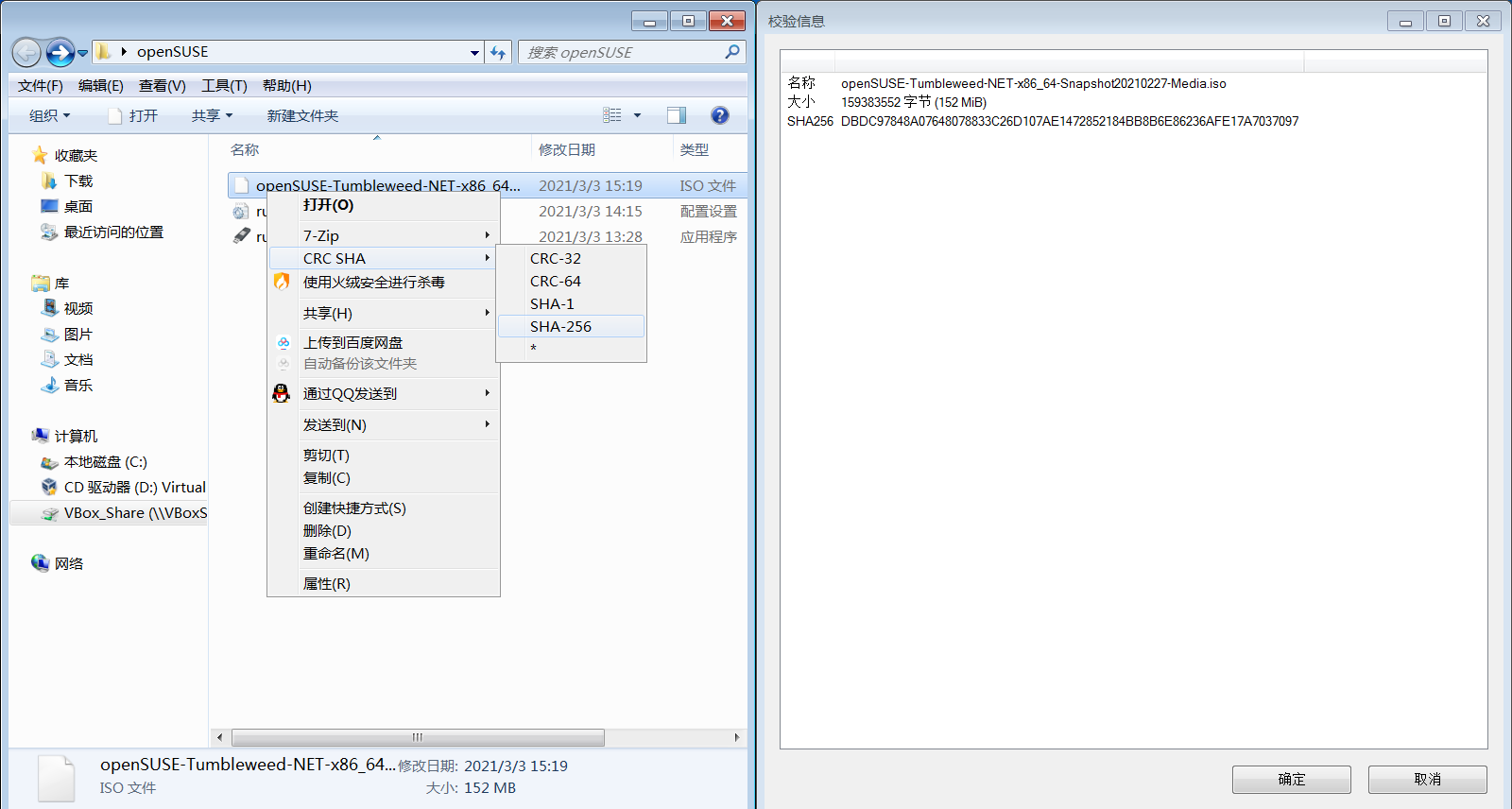Open the view options dropdown arrow
This screenshot has width=1512, height=809.
click(x=637, y=115)
